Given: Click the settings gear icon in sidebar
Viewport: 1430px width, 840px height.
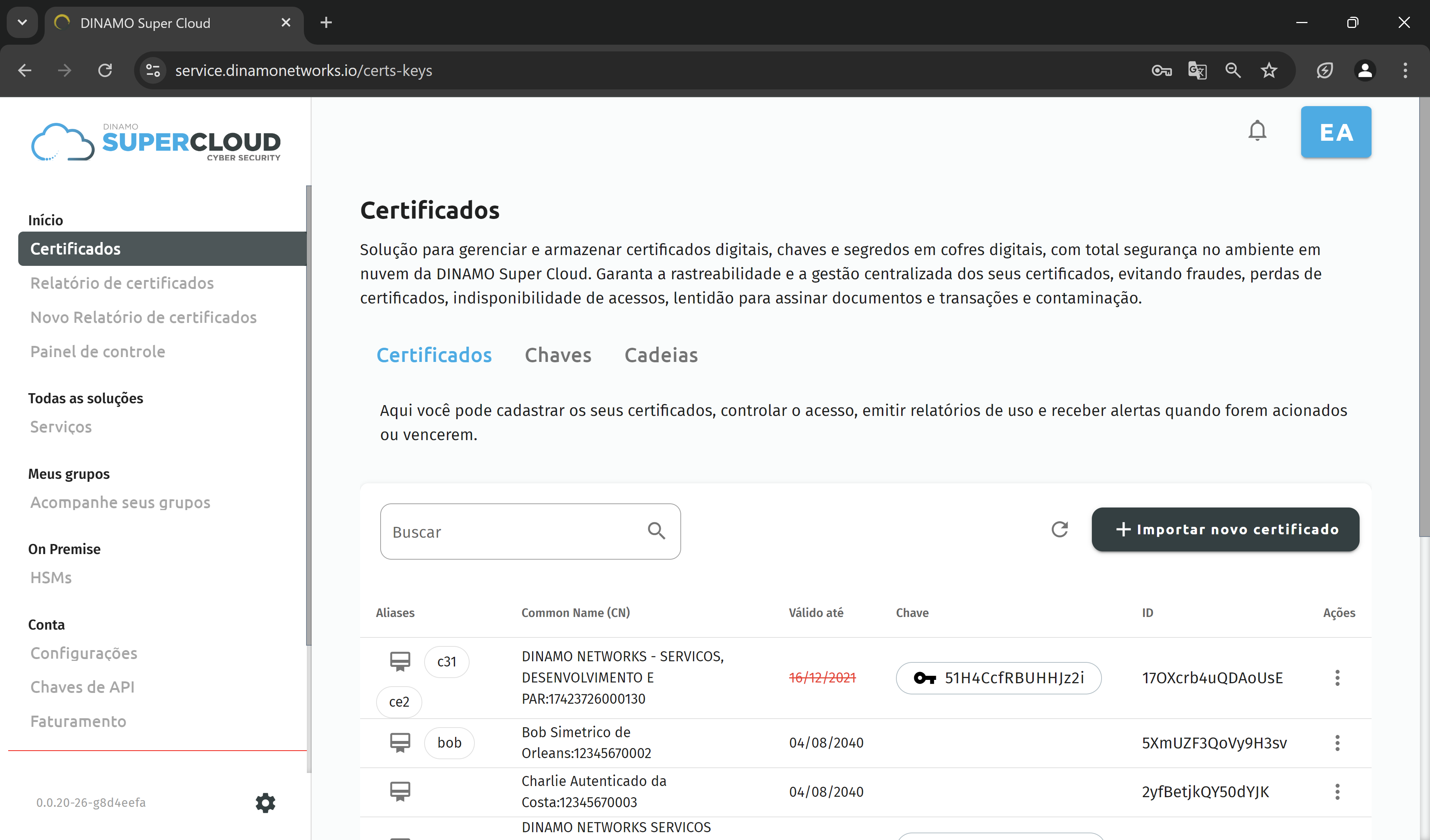Looking at the screenshot, I should click(265, 803).
